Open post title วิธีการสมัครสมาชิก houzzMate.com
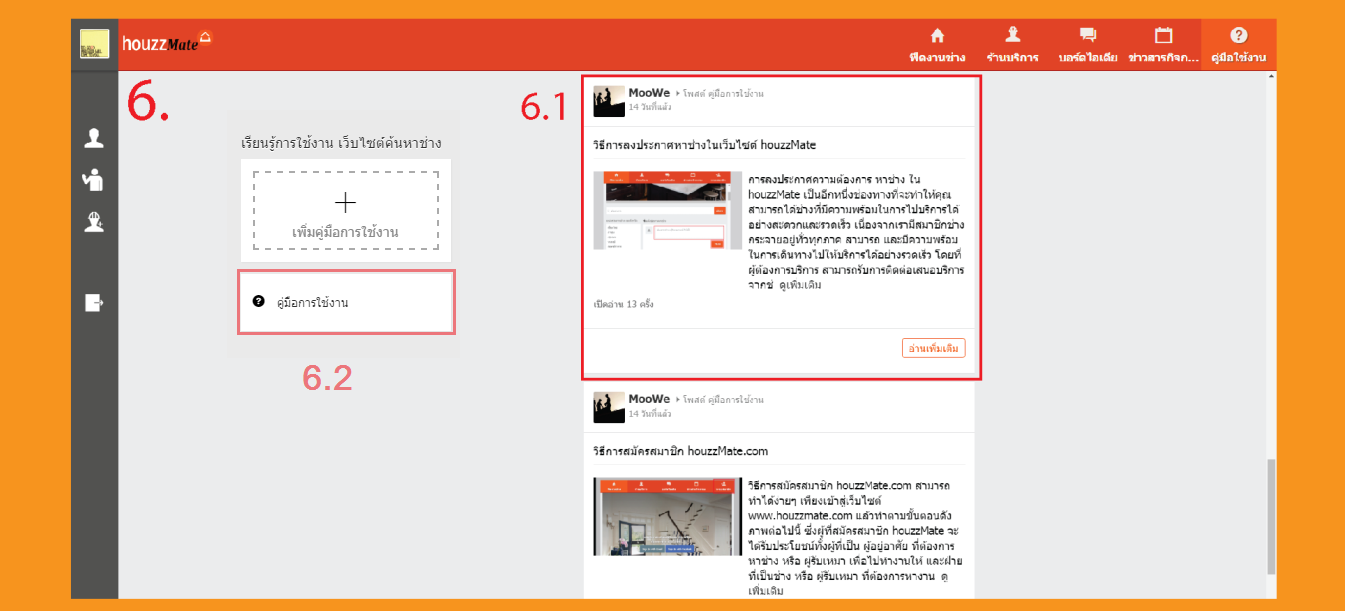Image resolution: width=1345 pixels, height=611 pixels. 681,451
